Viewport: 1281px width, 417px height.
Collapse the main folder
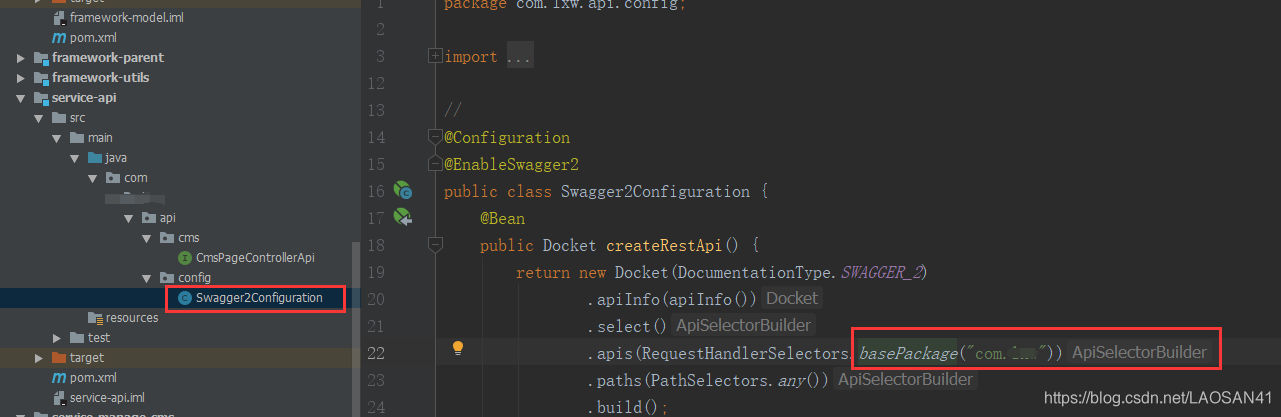[57, 138]
